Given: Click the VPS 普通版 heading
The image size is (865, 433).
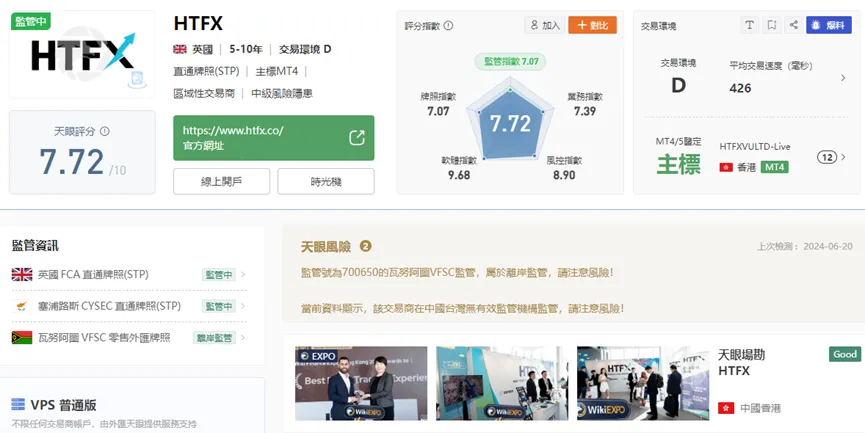Looking at the screenshot, I should click(x=63, y=405).
